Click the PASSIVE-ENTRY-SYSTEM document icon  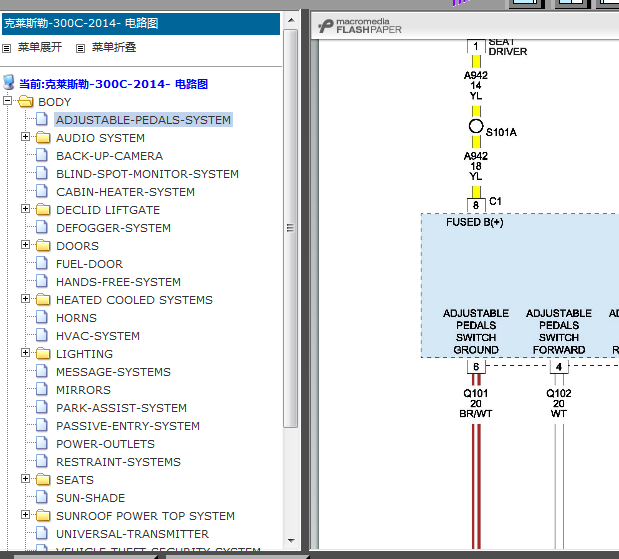(x=42, y=425)
